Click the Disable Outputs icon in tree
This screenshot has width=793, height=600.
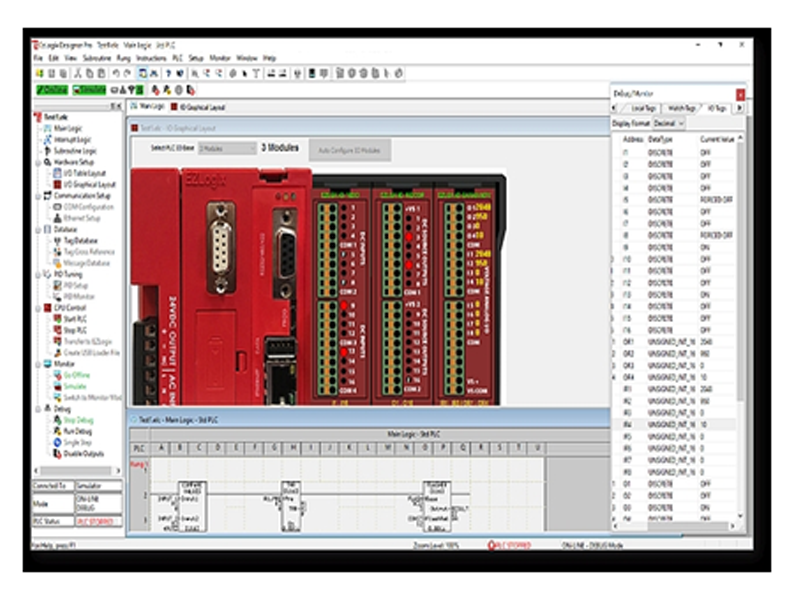pyautogui.click(x=57, y=454)
